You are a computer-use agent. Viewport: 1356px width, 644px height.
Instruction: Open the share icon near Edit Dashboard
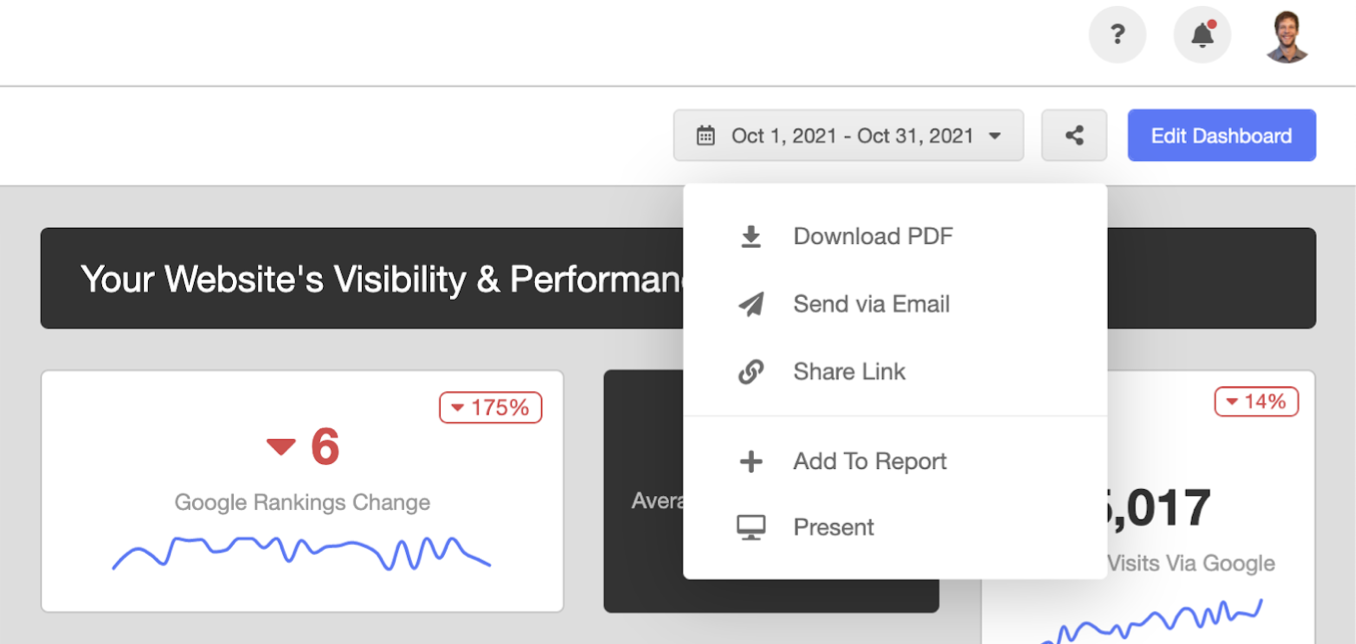click(1074, 135)
